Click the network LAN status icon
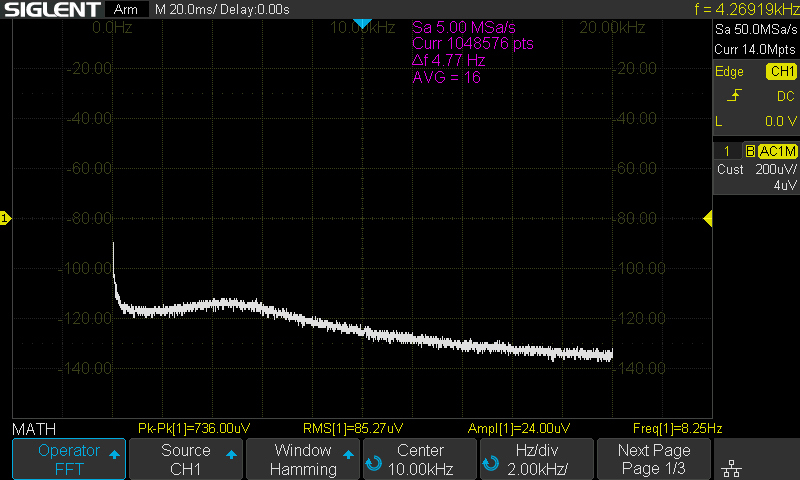Screen dimensions: 800x480 point(732,468)
